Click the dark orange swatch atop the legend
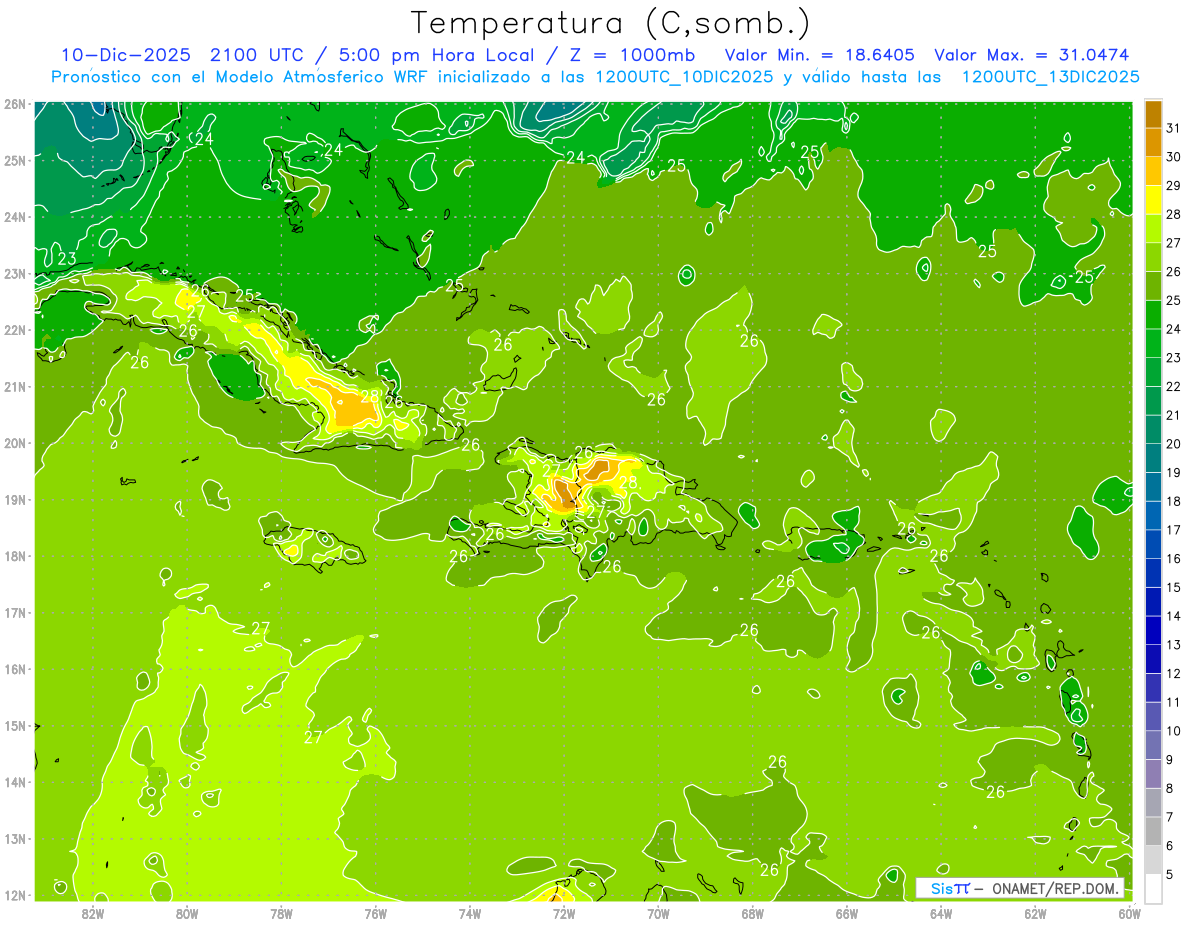The width and height of the screenshot is (1200, 927). tap(1153, 115)
